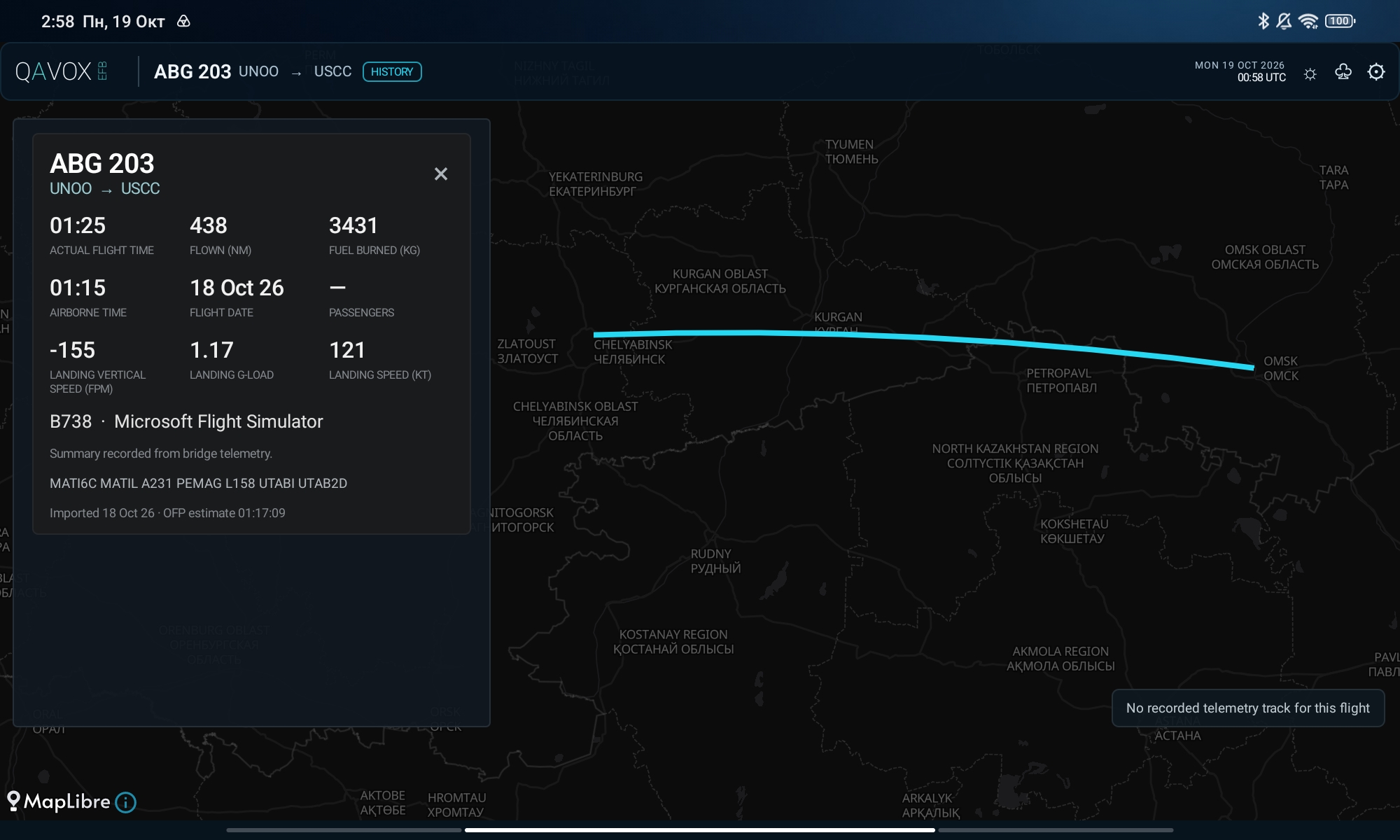Tap the muted notifications bell icon
The image size is (1400, 840).
(1284, 21)
